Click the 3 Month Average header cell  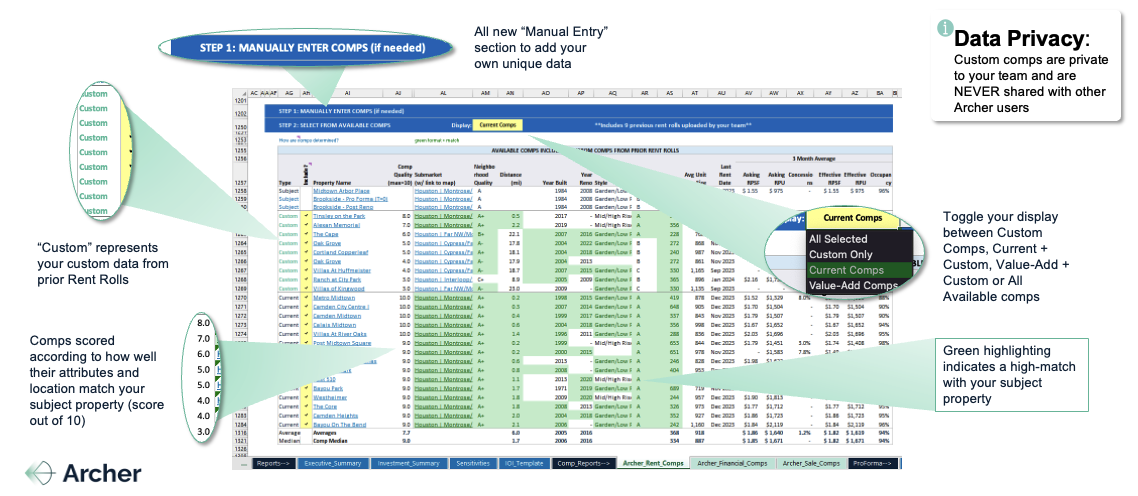[x=814, y=156]
